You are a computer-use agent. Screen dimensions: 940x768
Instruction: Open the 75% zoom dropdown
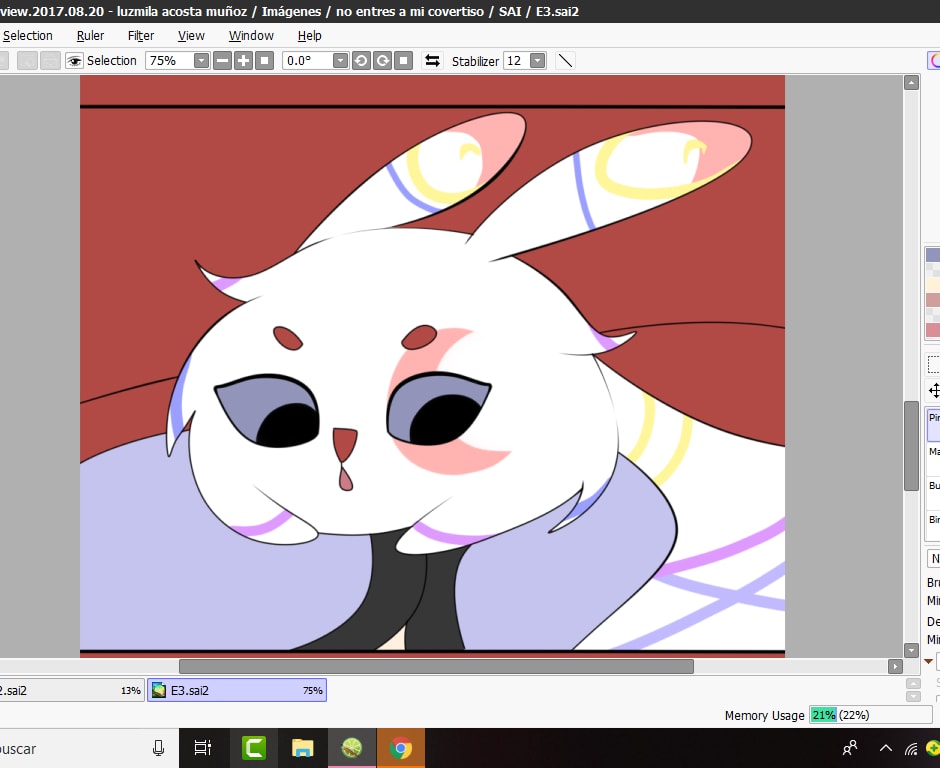click(x=201, y=61)
